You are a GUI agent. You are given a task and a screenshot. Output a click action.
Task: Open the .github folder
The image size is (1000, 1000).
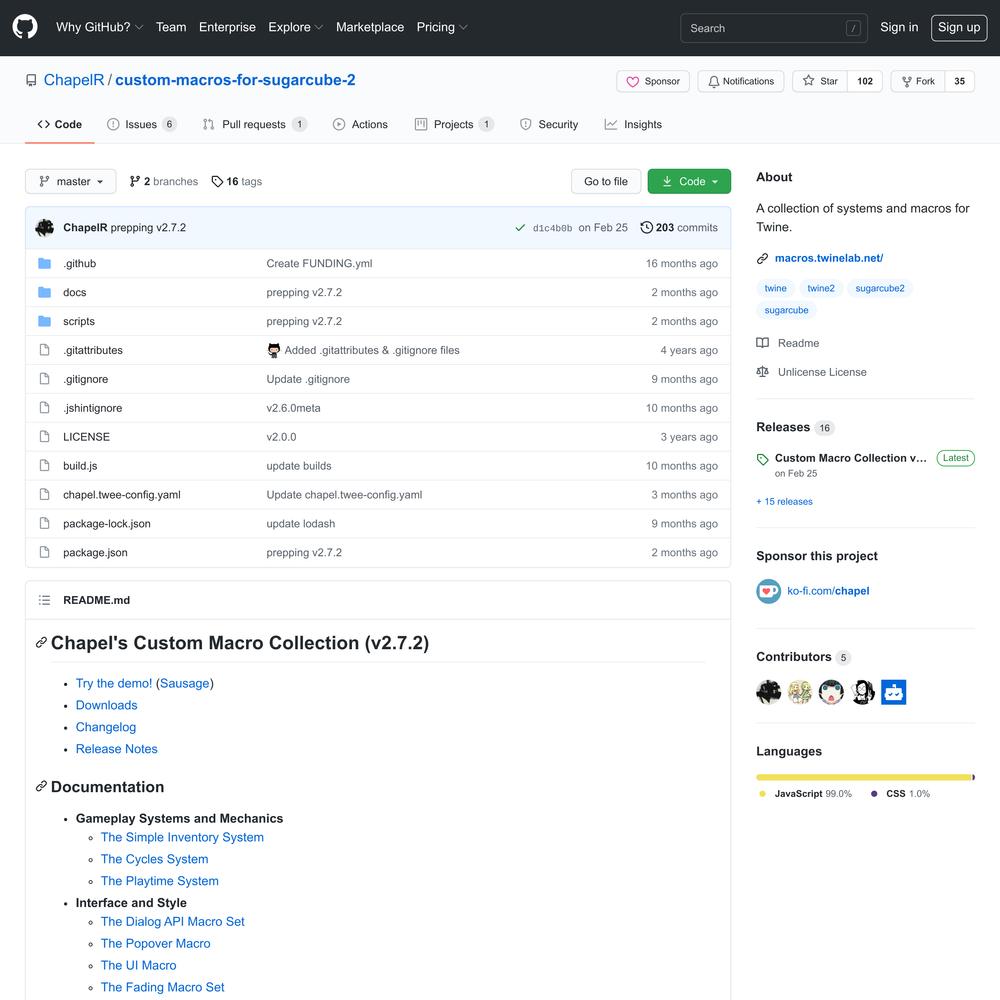(80, 263)
